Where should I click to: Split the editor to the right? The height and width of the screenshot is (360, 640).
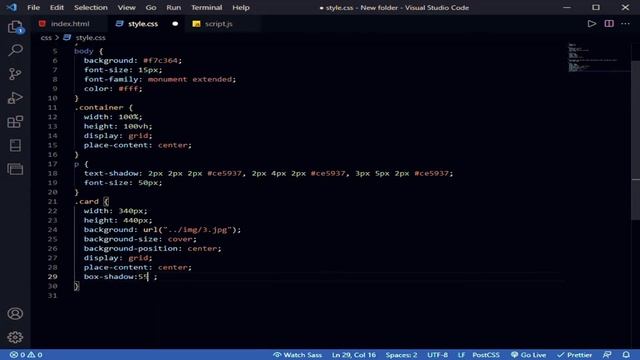point(609,24)
